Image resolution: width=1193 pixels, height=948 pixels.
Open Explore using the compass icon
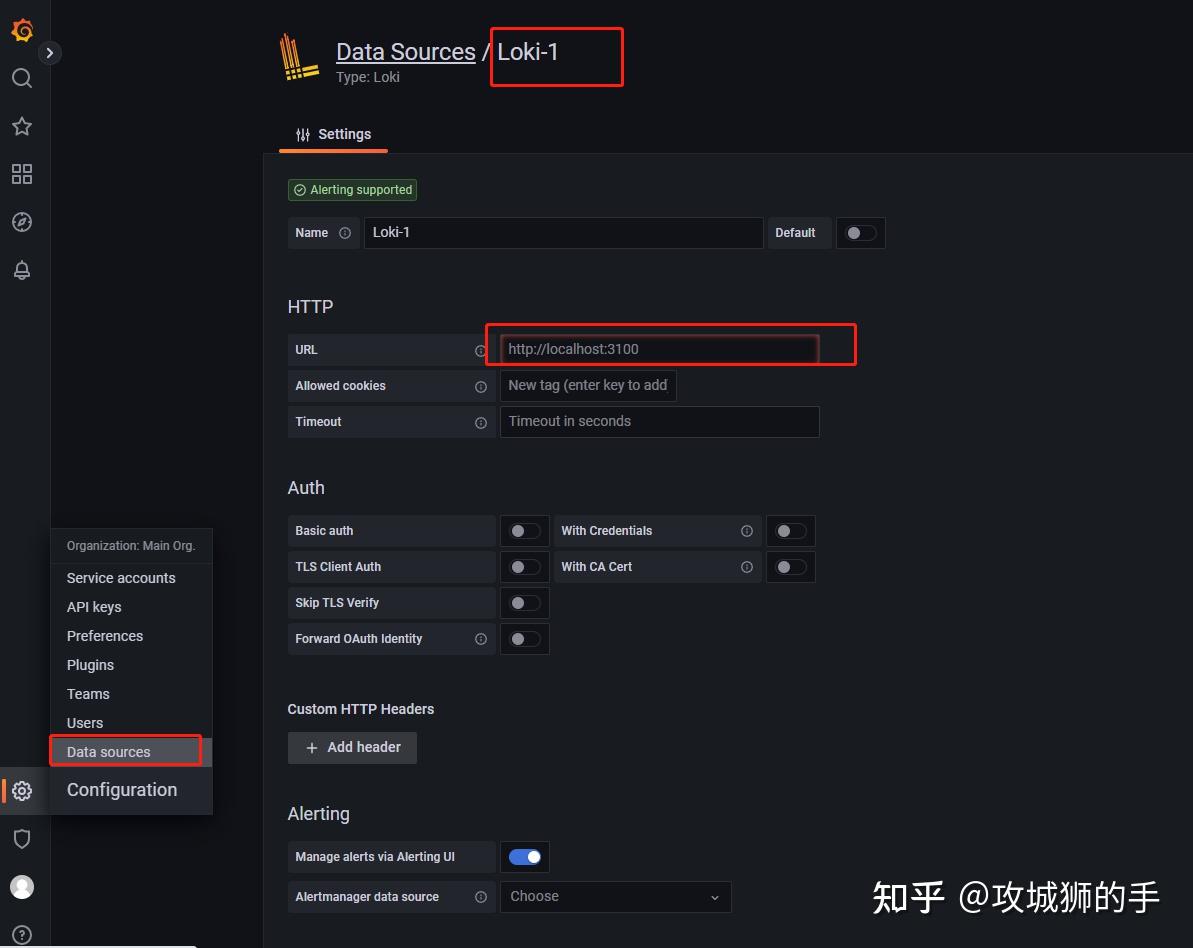22,222
